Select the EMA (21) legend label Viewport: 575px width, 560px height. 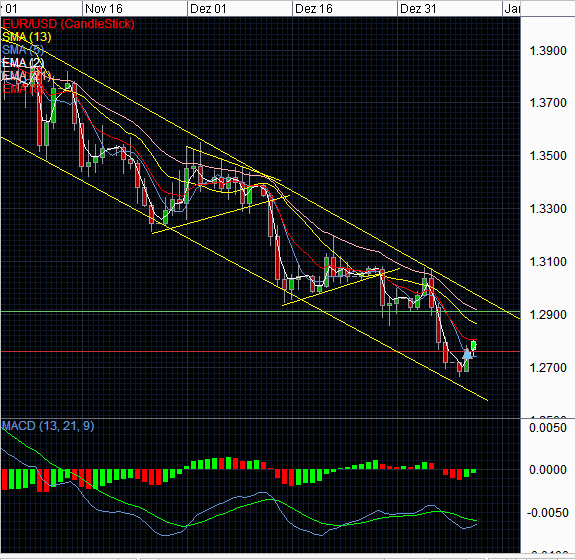coord(26,76)
